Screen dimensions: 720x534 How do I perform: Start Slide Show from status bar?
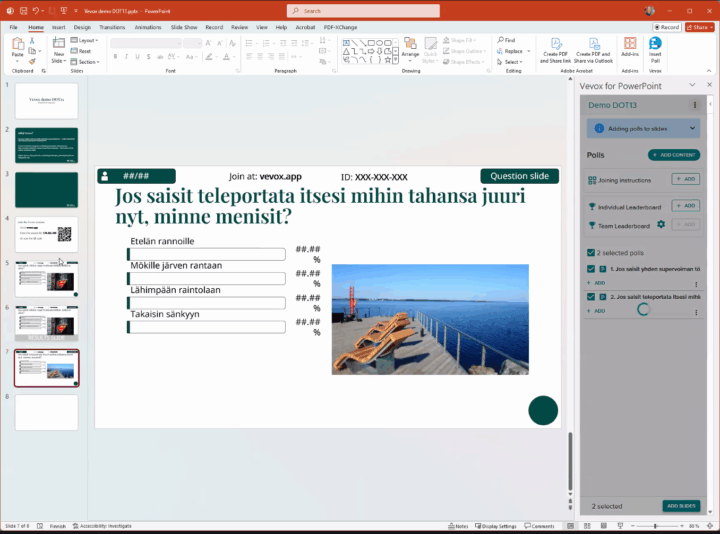pyautogui.click(x=620, y=526)
